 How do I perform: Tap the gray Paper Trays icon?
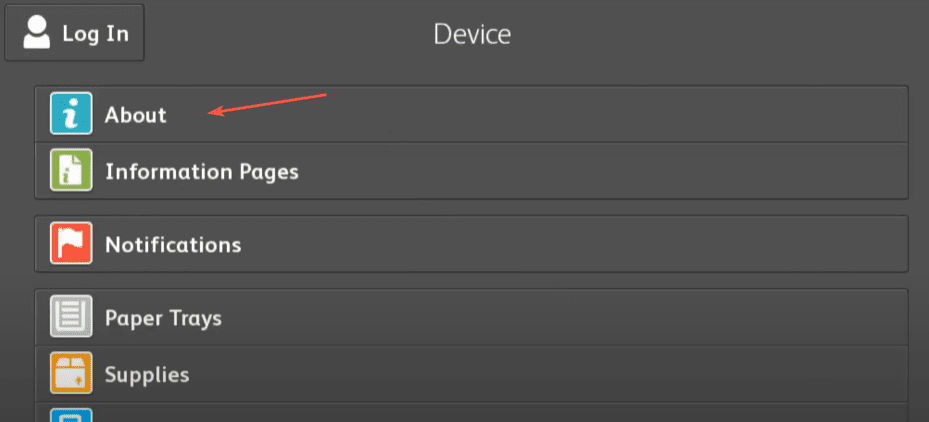tap(71, 318)
